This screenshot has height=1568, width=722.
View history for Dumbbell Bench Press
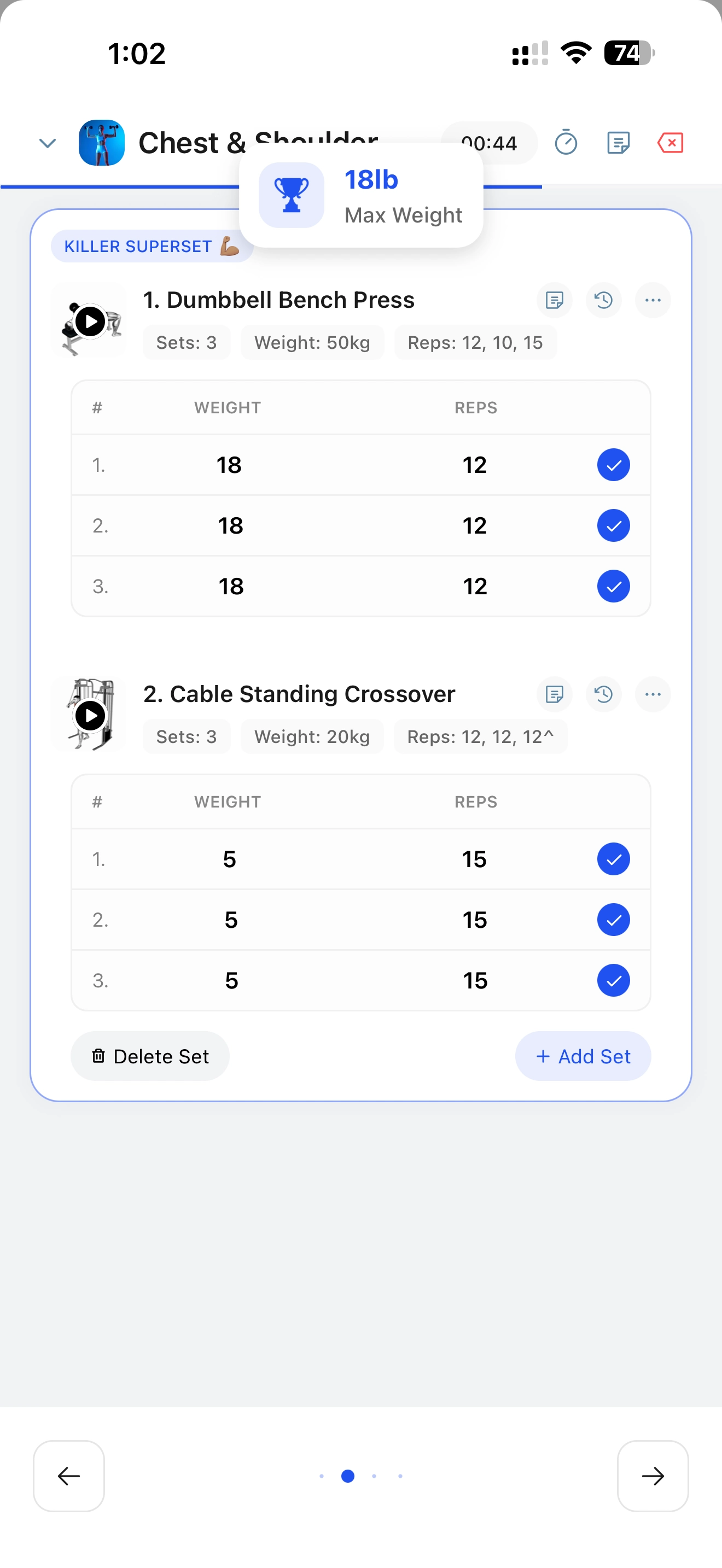pyautogui.click(x=603, y=300)
